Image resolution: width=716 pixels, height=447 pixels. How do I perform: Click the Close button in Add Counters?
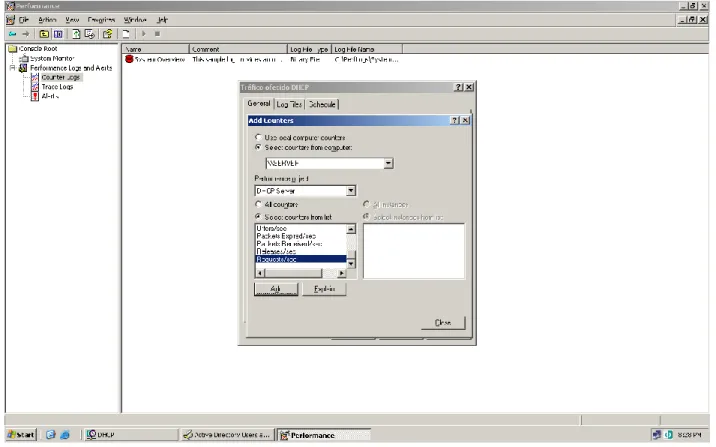[442, 322]
